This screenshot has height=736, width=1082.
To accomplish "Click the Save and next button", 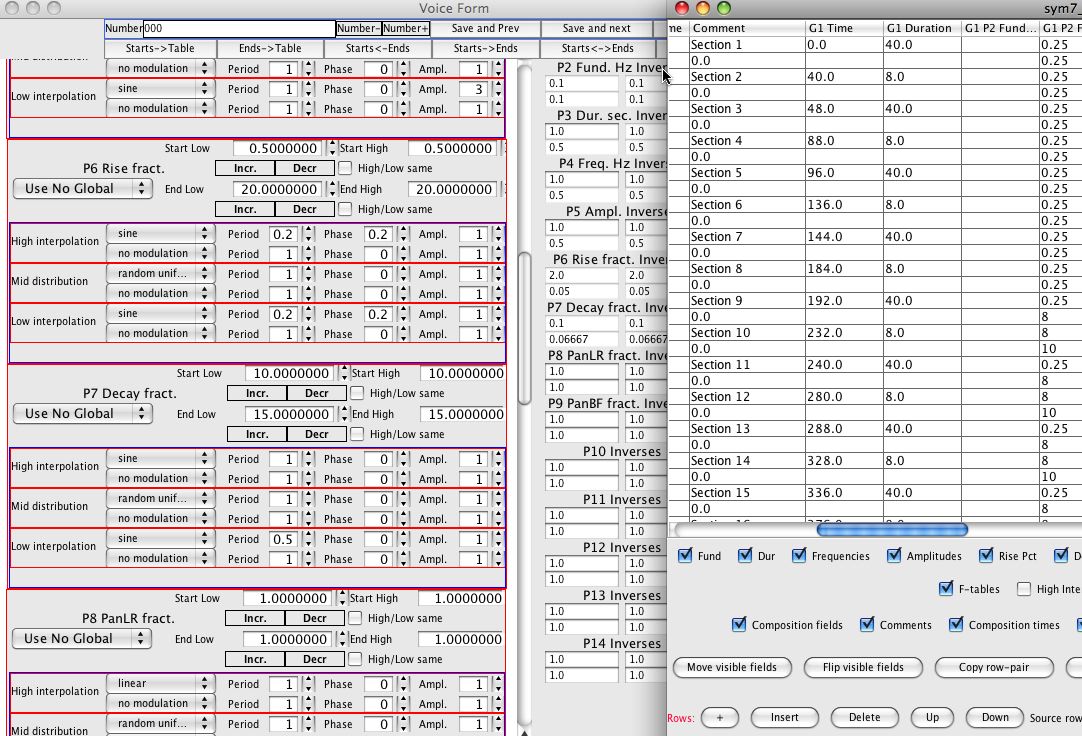I will 596,28.
